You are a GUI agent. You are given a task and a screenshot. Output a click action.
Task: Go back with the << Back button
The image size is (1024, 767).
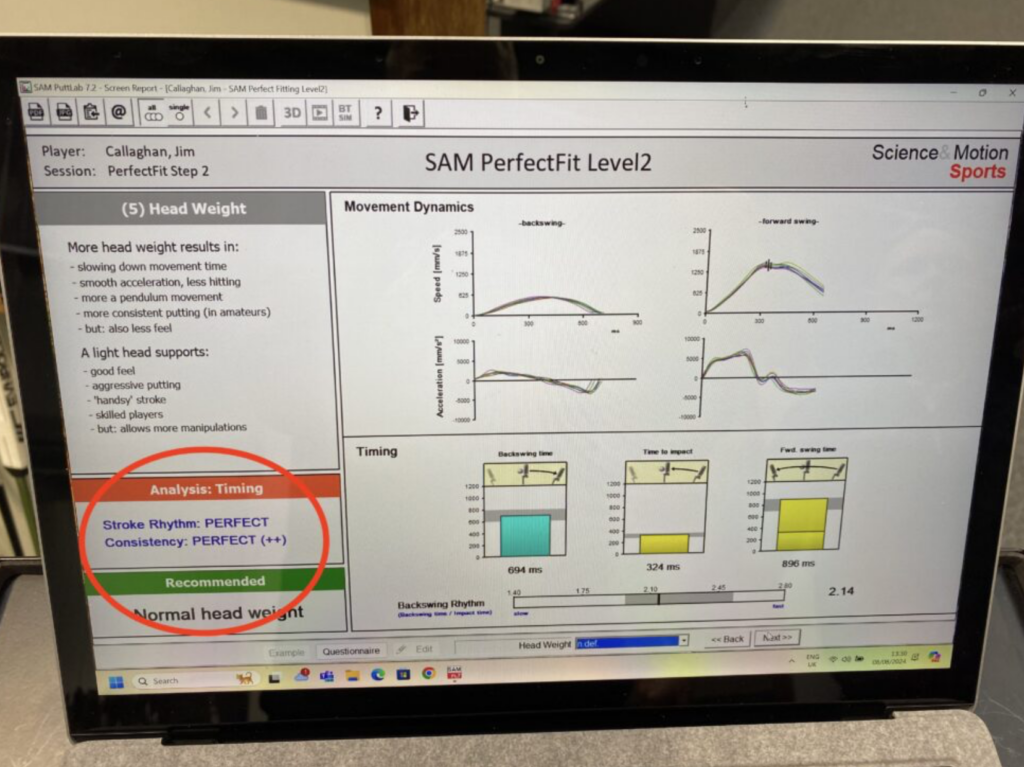728,638
